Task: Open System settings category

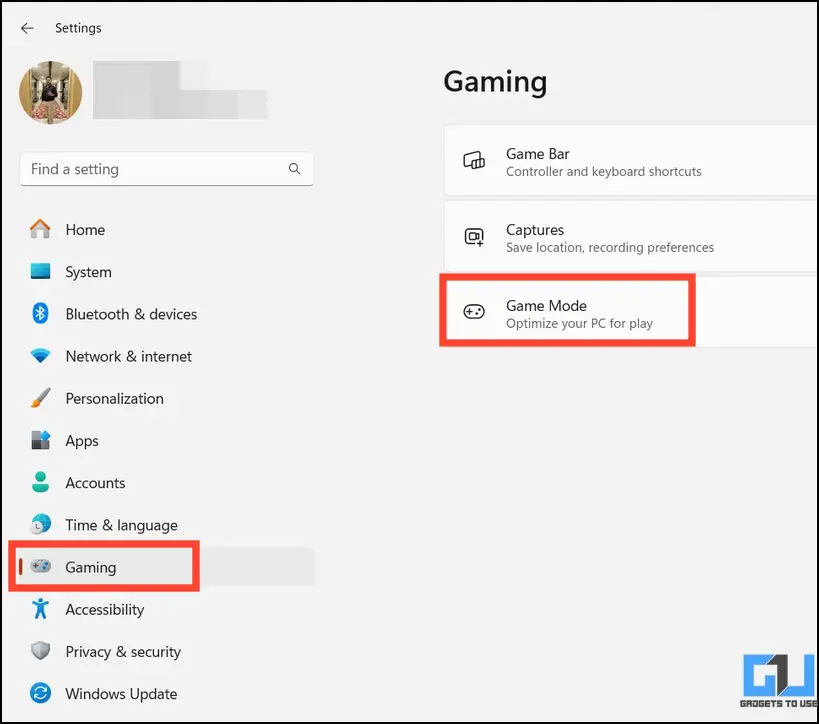Action: (167, 272)
